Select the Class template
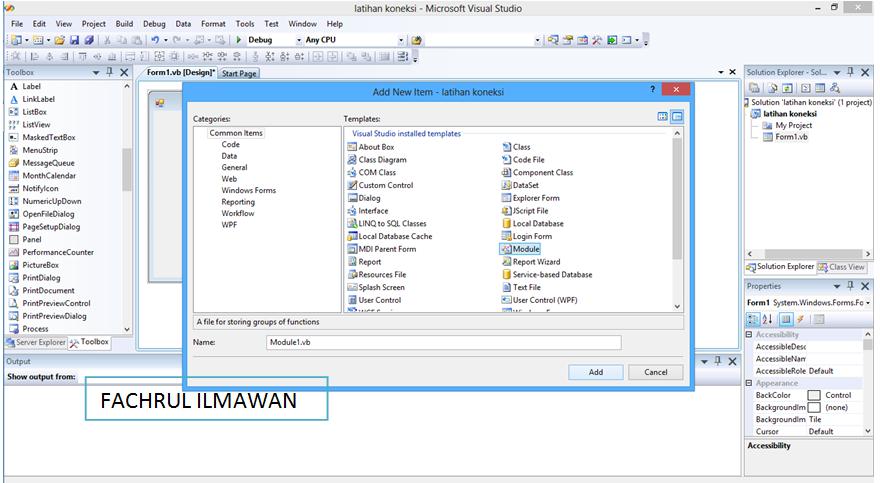 coord(516,147)
